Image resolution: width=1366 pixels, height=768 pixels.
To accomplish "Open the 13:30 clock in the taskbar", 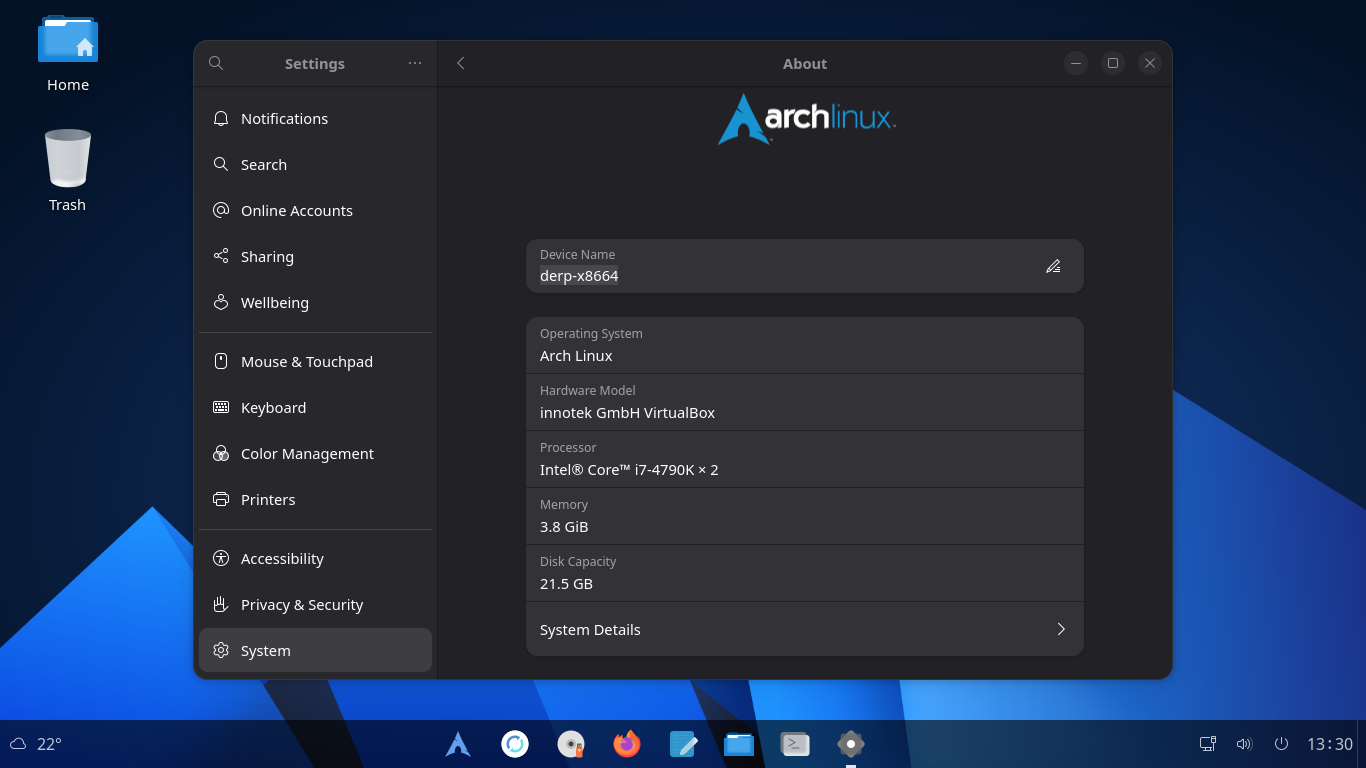I will 1330,744.
